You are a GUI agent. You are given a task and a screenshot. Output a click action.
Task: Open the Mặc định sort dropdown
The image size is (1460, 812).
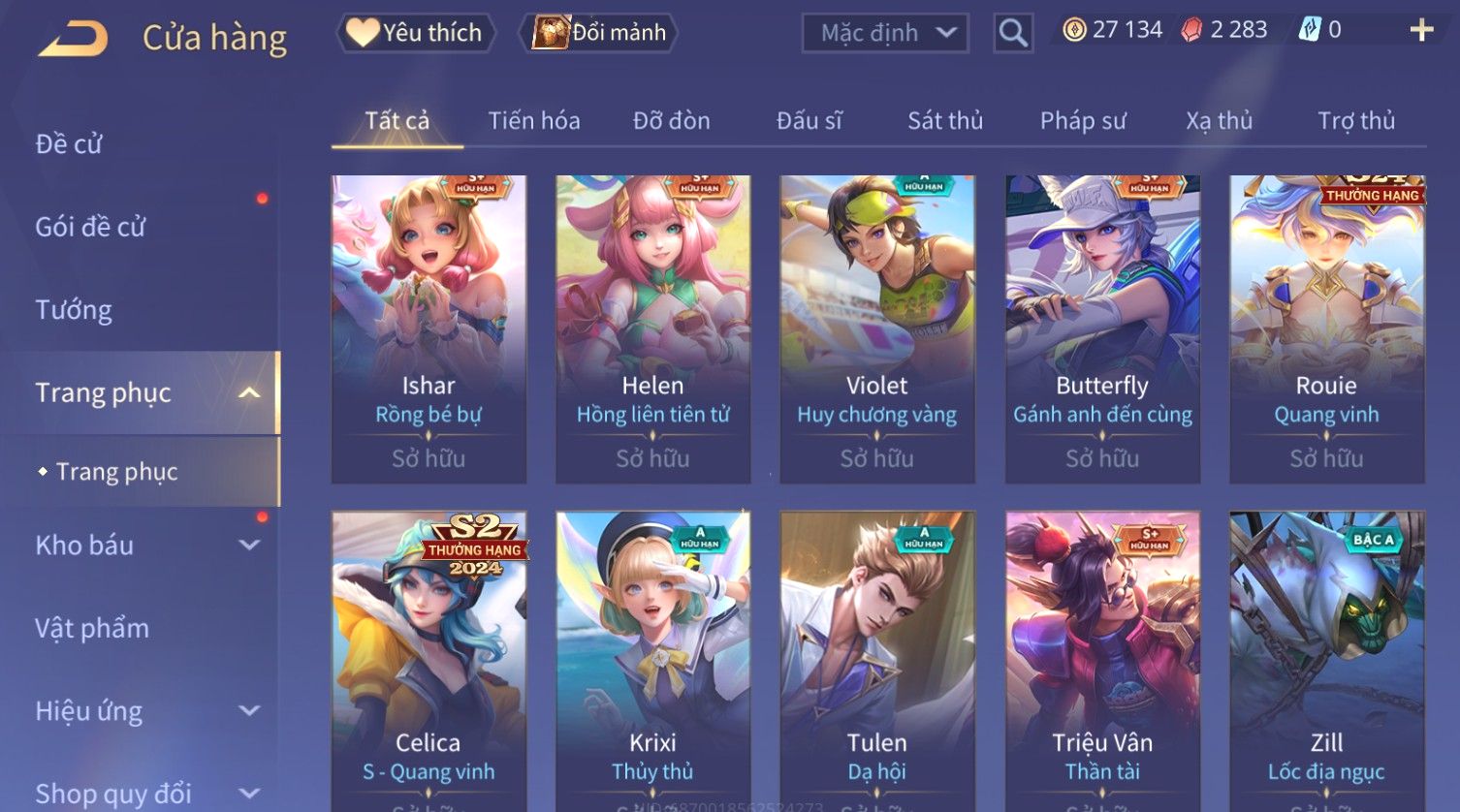pyautogui.click(x=885, y=34)
